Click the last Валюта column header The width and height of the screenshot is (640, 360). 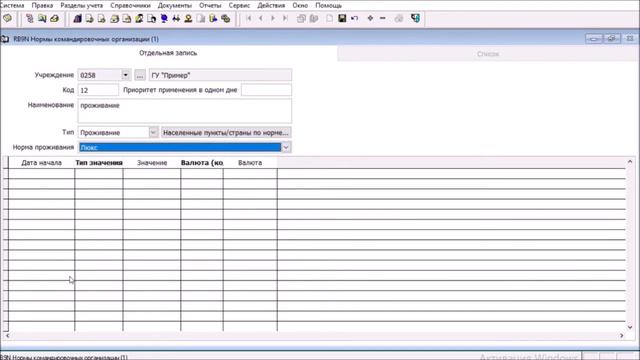coord(250,162)
